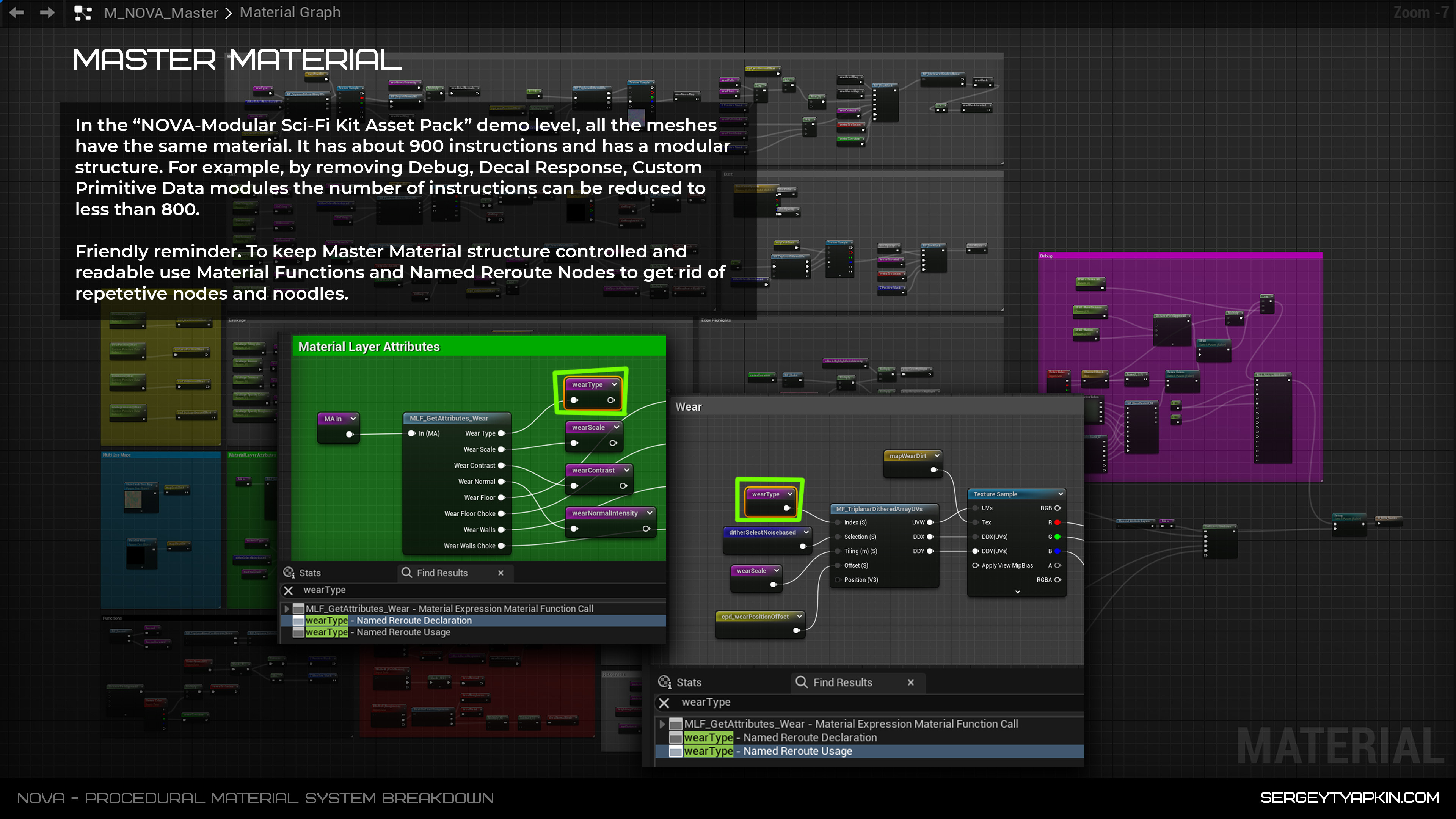Screen dimensions: 1456x819
Task: Close Find Results tab in Material Layer Attributes panel
Action: click(501, 573)
